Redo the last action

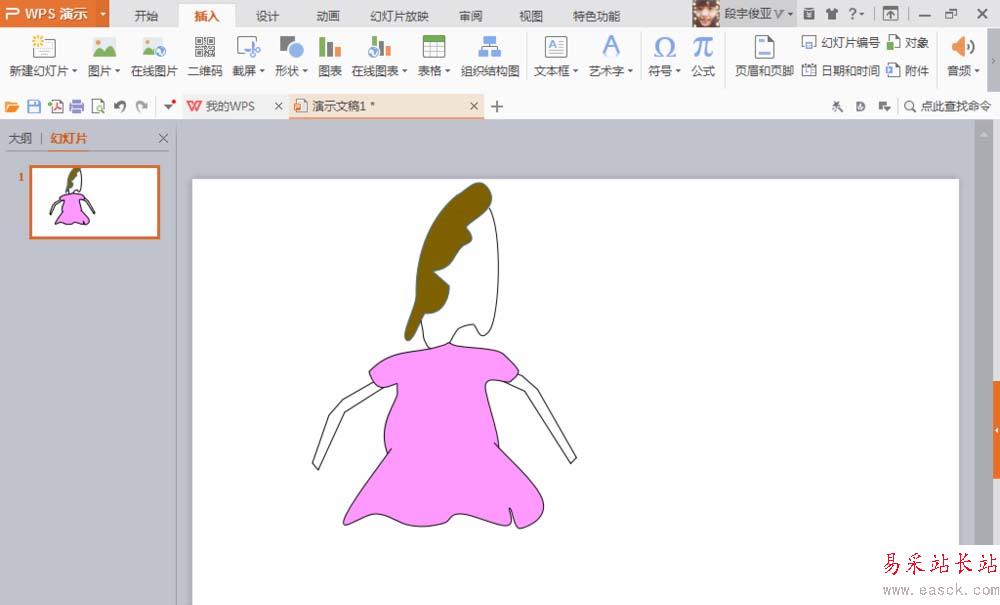(x=142, y=106)
